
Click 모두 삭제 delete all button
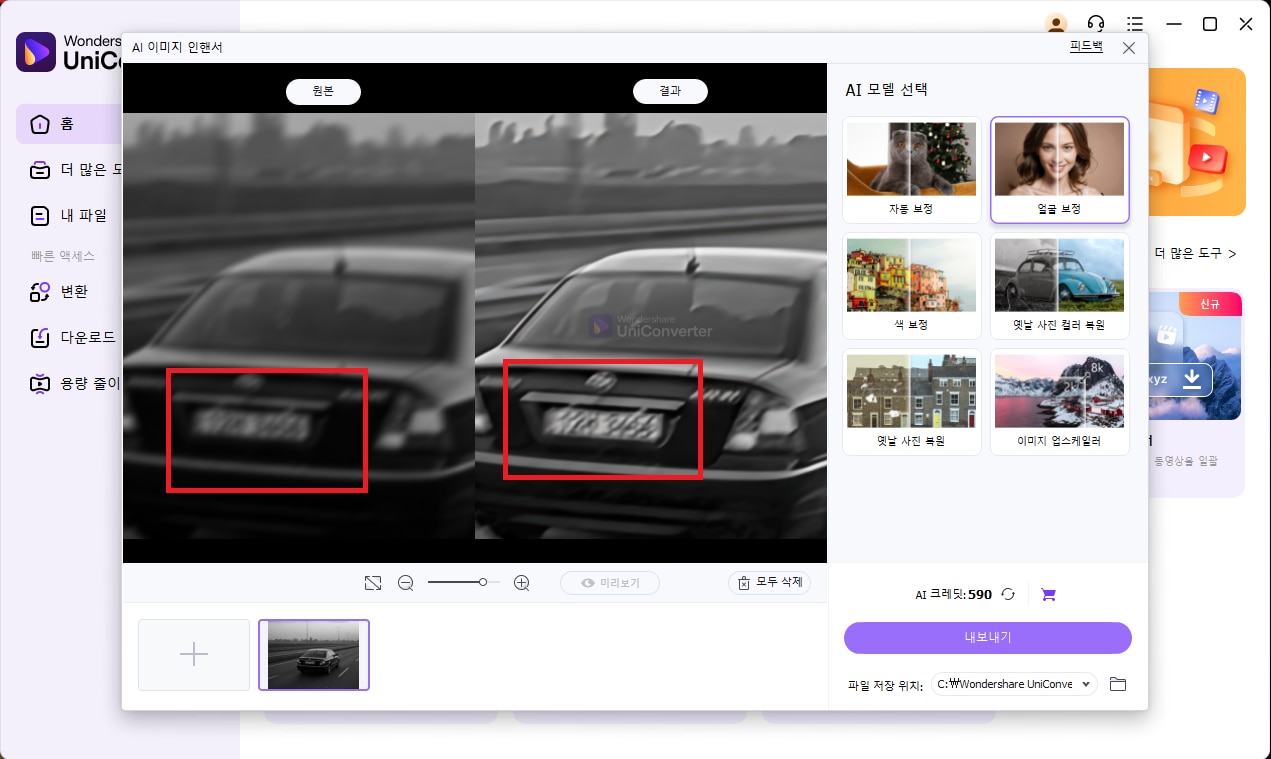click(769, 583)
